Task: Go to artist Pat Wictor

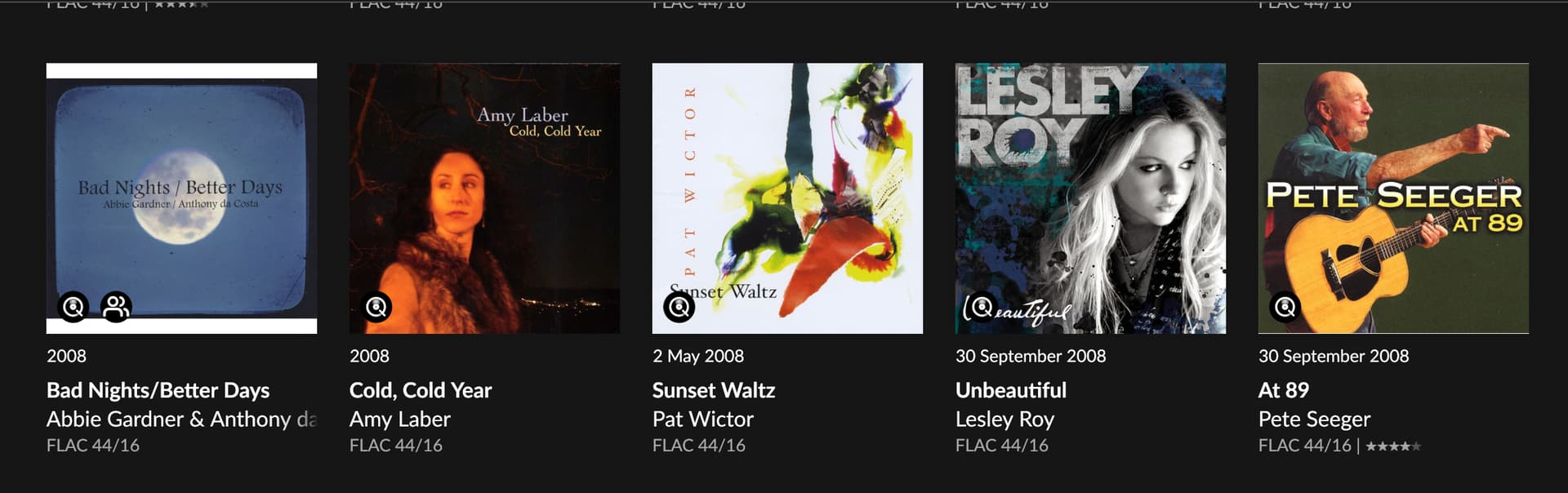Action: (x=703, y=420)
